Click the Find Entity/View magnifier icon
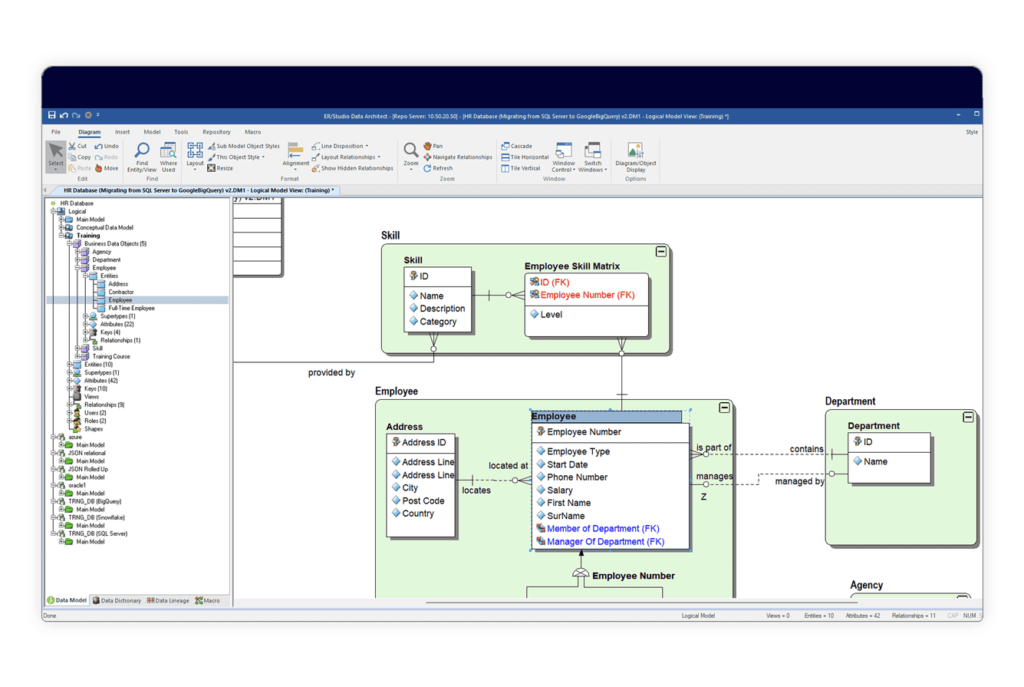The image size is (1024, 687). (142, 151)
